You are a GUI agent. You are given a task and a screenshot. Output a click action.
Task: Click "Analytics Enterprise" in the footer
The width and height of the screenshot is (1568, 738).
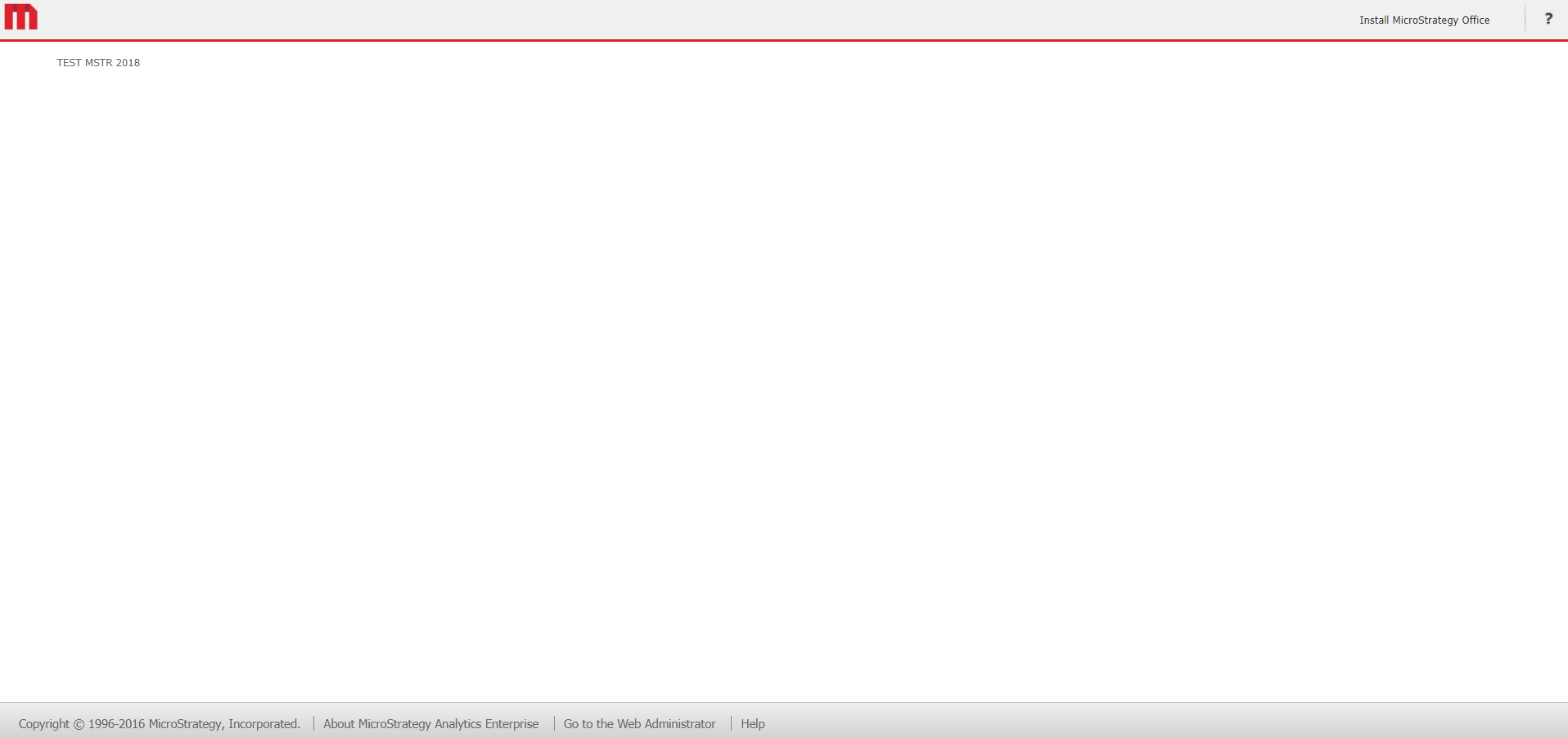(486, 724)
